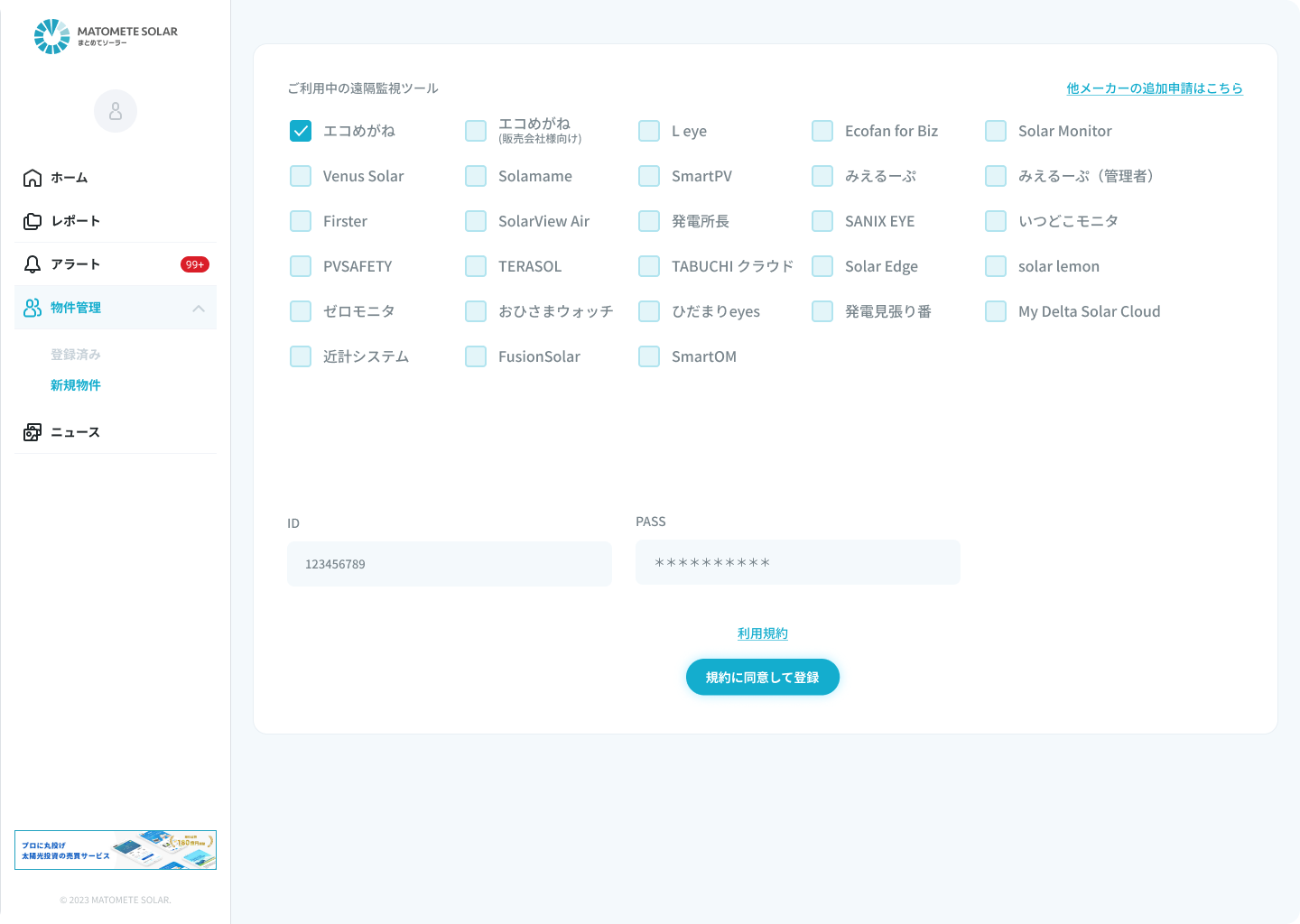Select the 物件管理 people icon
Viewport: 1300px width, 924px height.
tap(32, 307)
